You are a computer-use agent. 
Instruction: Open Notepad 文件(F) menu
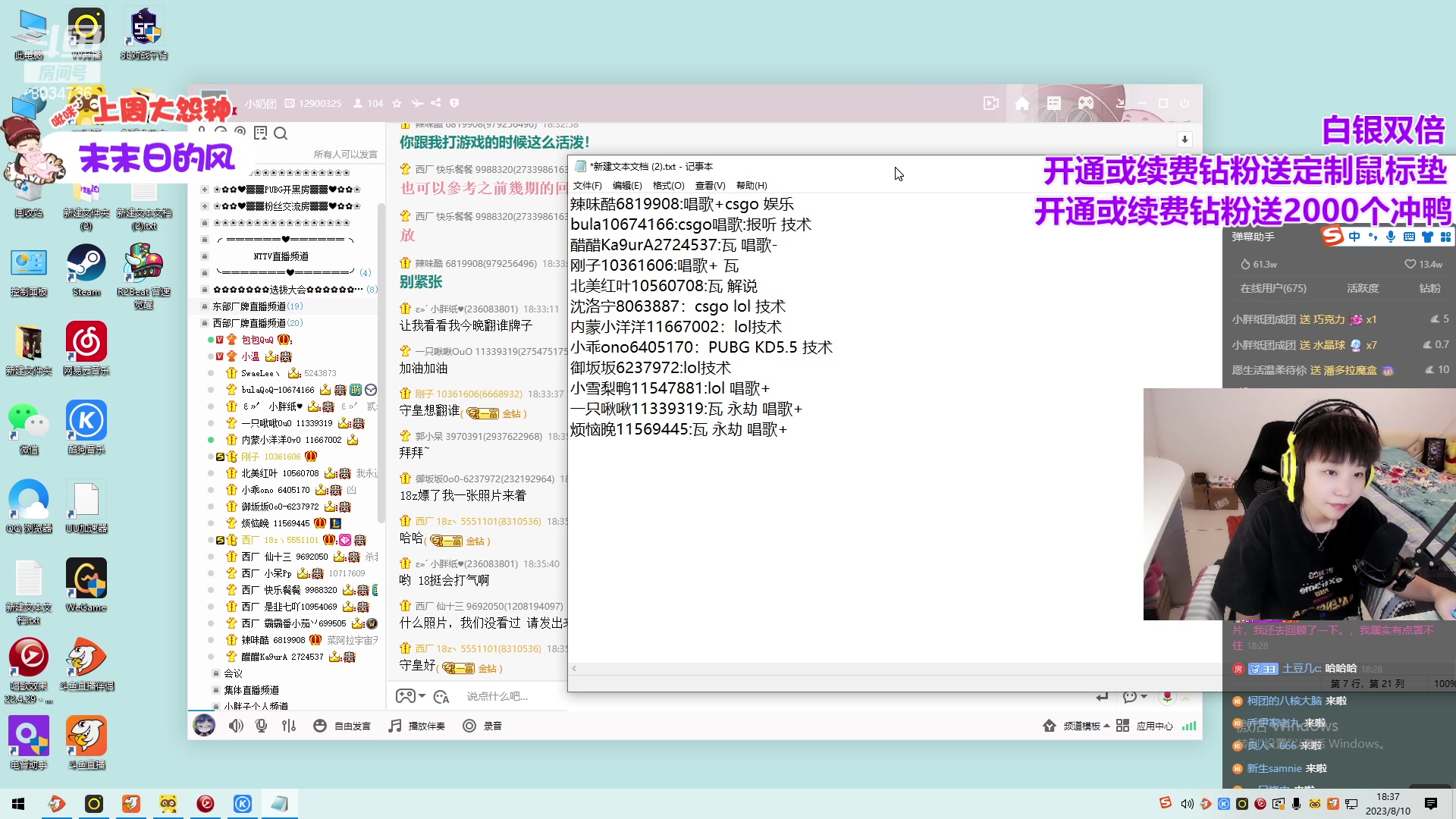[x=587, y=186]
